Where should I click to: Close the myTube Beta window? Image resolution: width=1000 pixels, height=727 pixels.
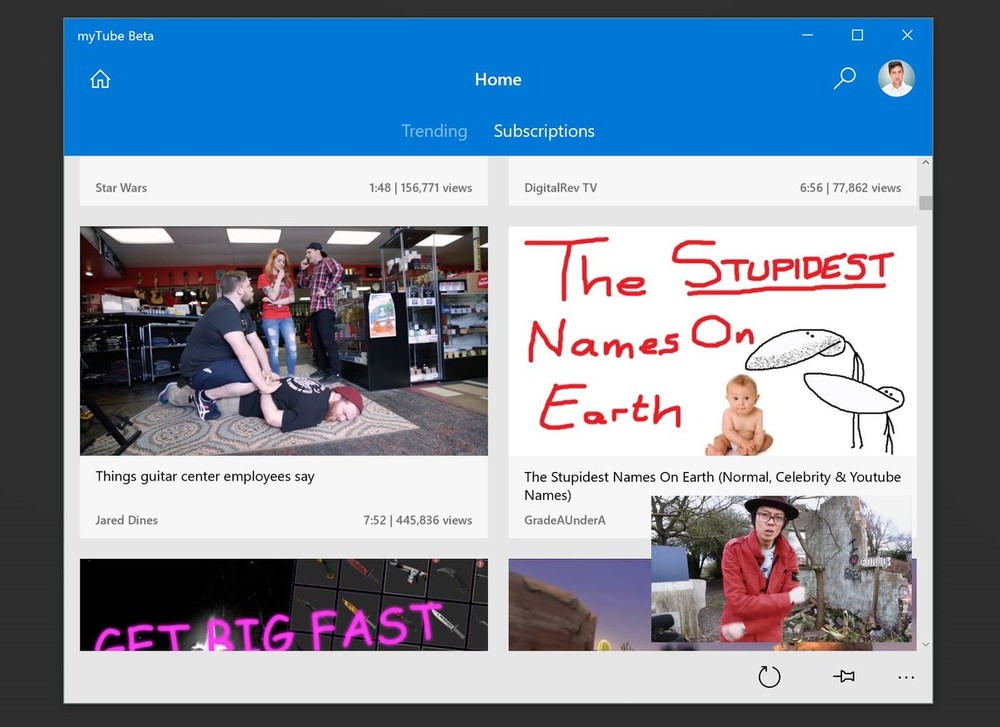click(907, 35)
